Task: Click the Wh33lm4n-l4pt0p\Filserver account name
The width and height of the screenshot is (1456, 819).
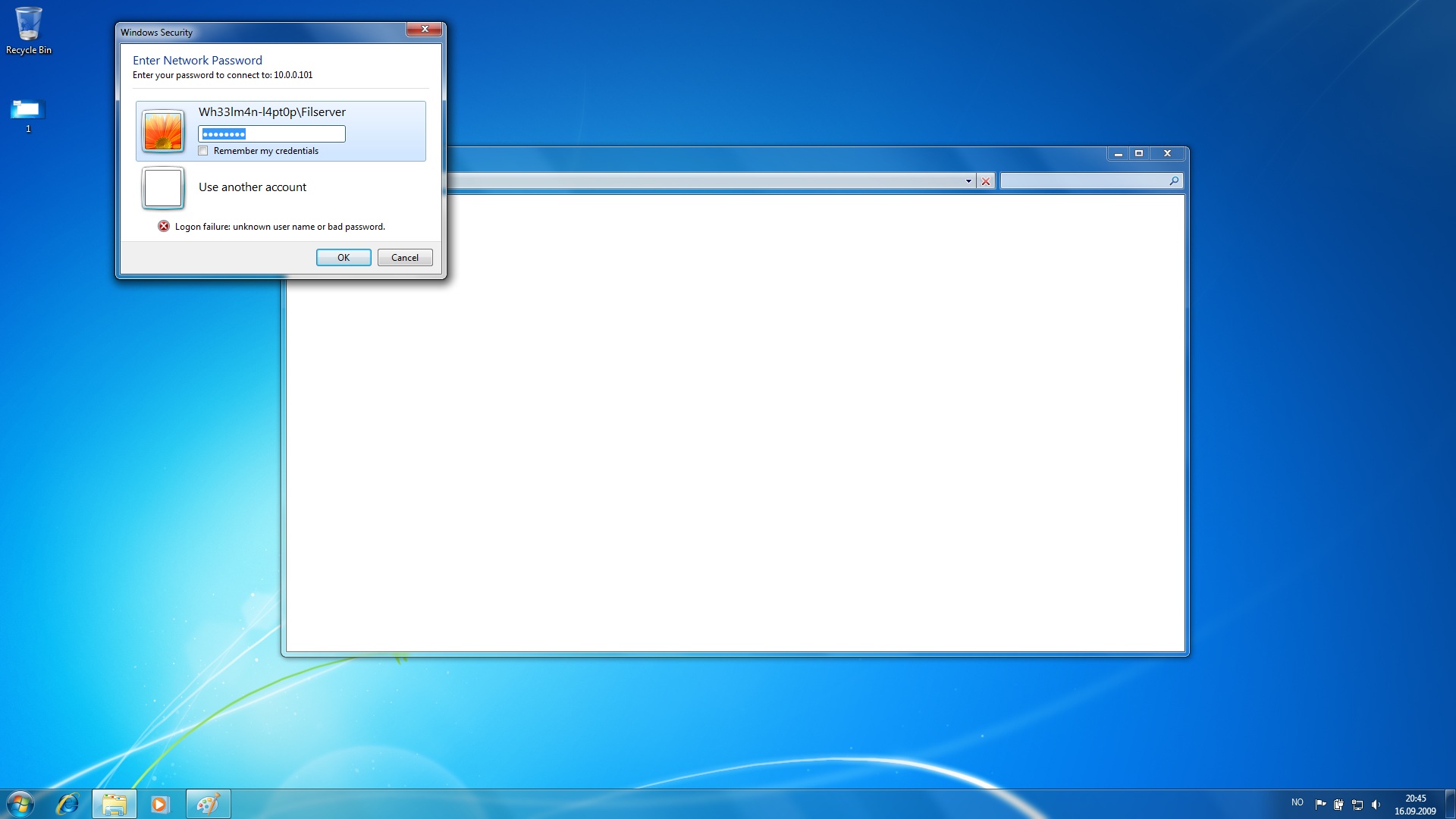Action: (272, 112)
